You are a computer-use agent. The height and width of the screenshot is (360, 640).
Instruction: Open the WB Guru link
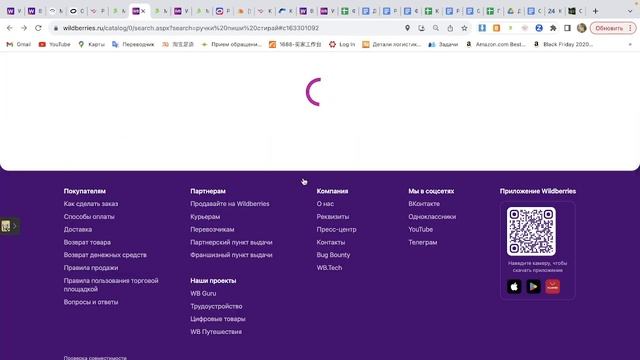pos(203,293)
